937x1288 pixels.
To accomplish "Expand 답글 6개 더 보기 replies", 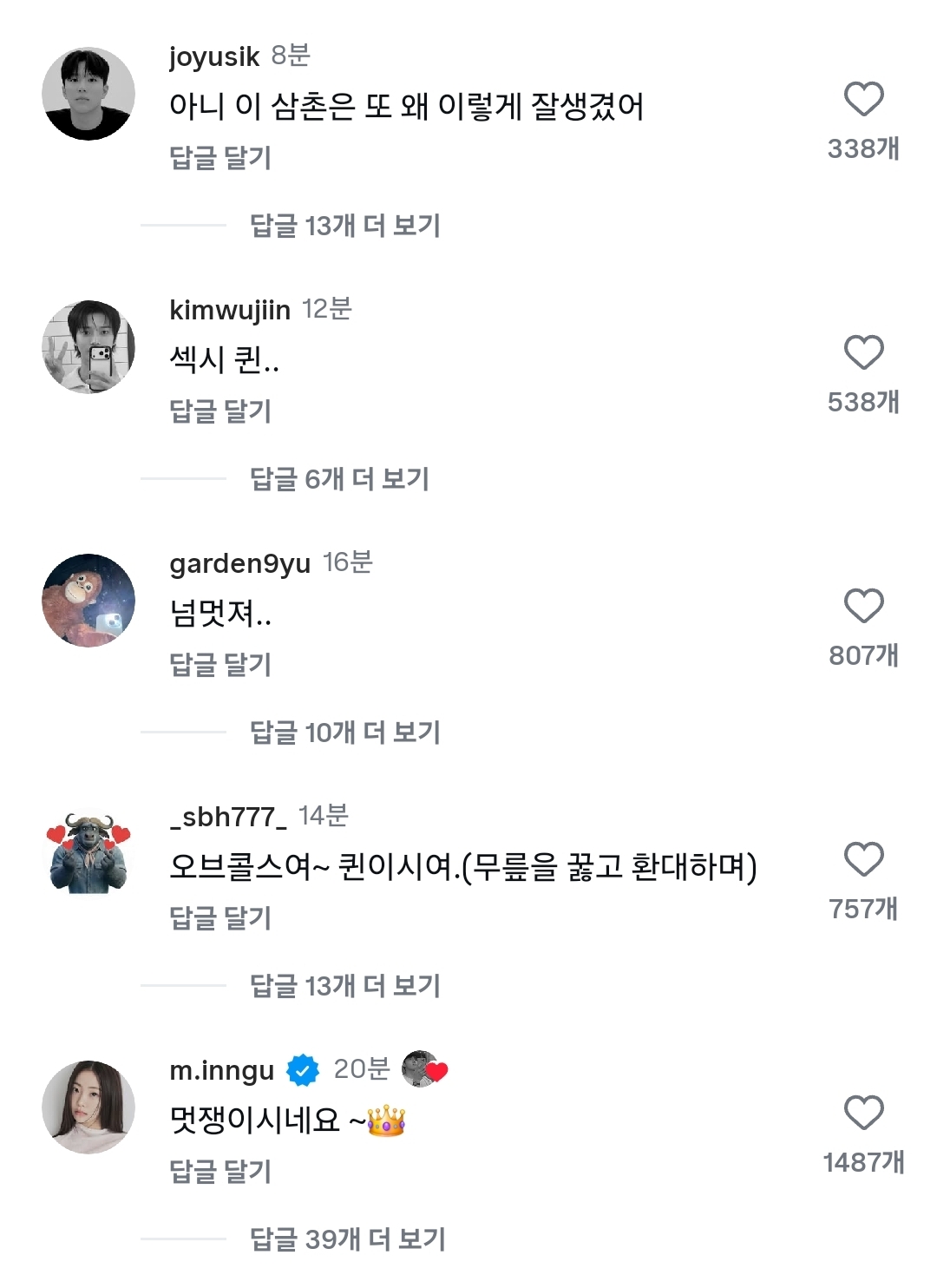I will (x=339, y=479).
